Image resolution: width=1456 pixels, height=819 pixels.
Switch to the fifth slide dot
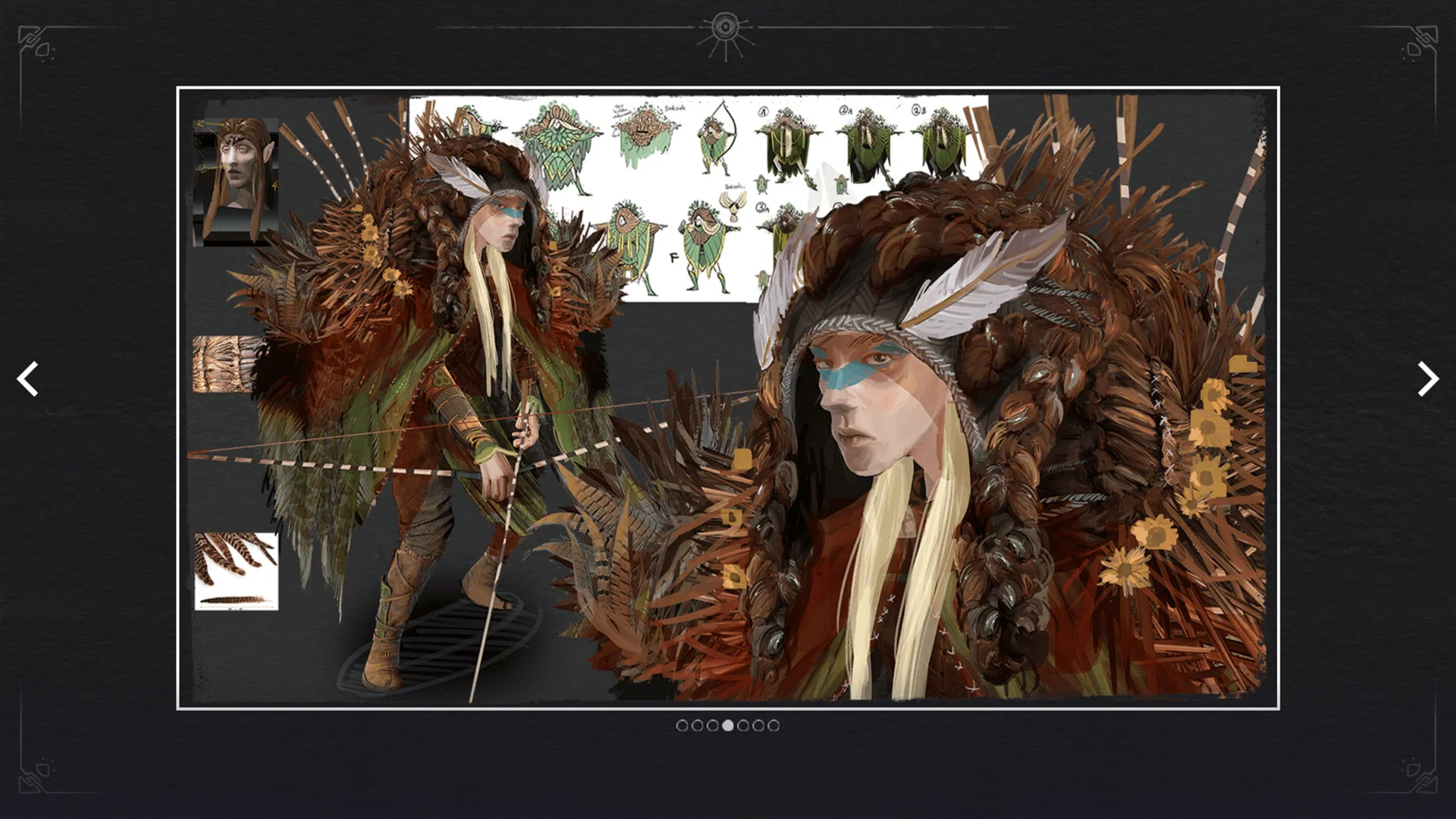point(743,726)
